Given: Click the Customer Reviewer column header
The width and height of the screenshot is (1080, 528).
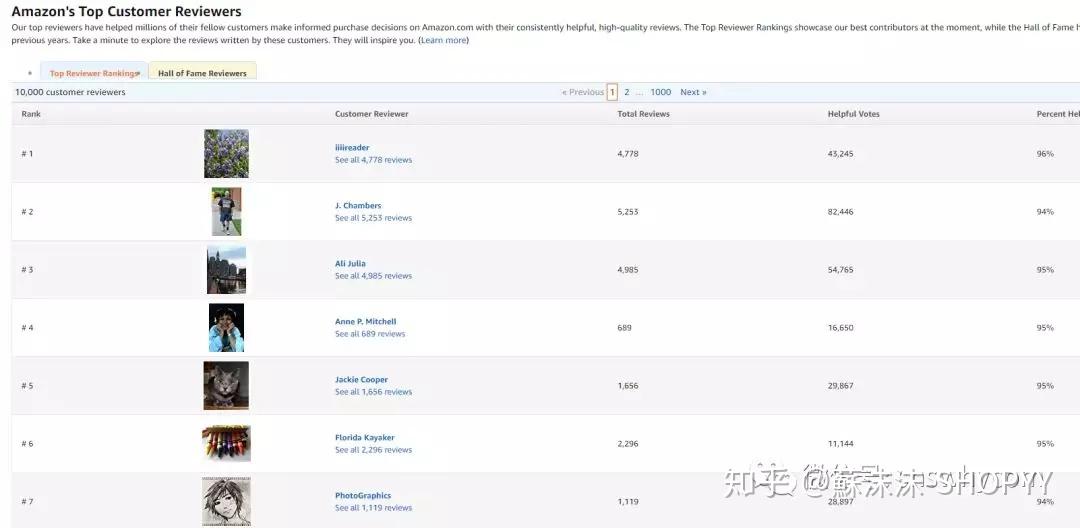Looking at the screenshot, I should (372, 114).
